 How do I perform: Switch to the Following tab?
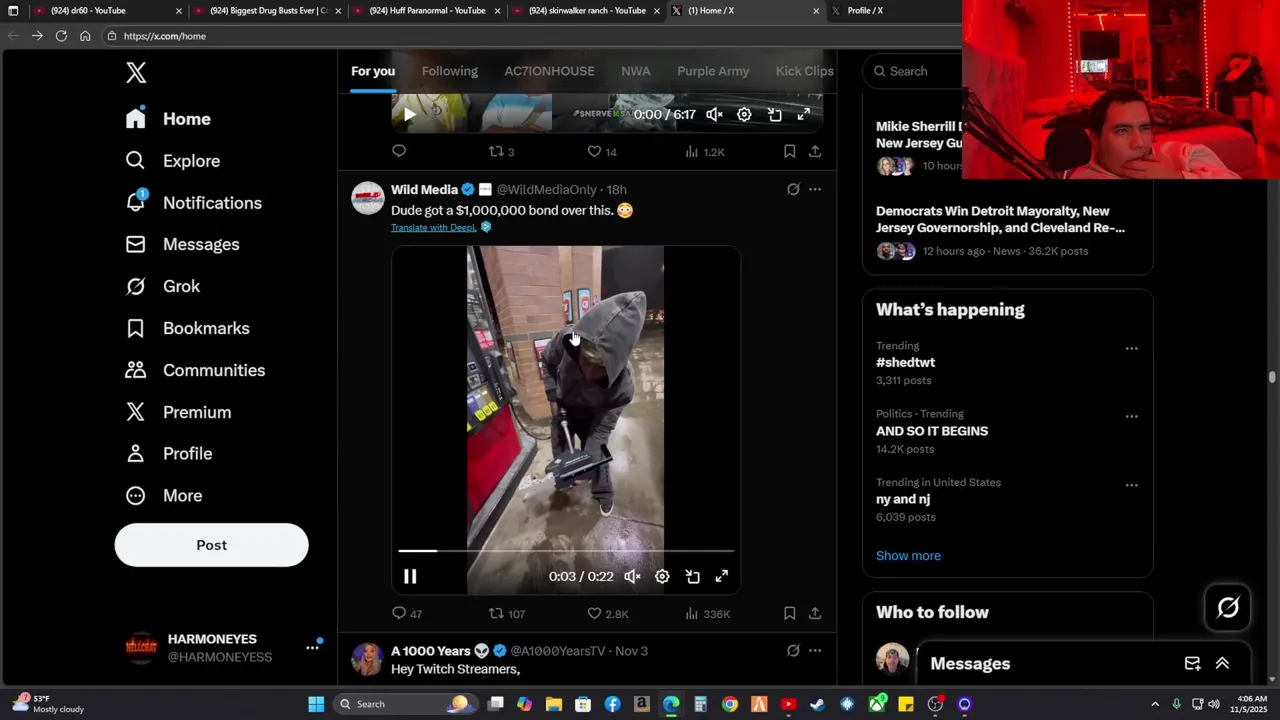point(450,71)
